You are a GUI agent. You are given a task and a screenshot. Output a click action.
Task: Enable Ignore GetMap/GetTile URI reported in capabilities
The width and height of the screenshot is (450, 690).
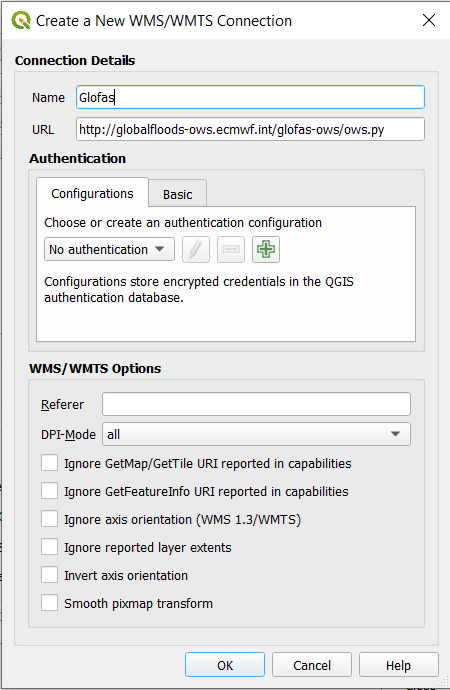point(49,463)
